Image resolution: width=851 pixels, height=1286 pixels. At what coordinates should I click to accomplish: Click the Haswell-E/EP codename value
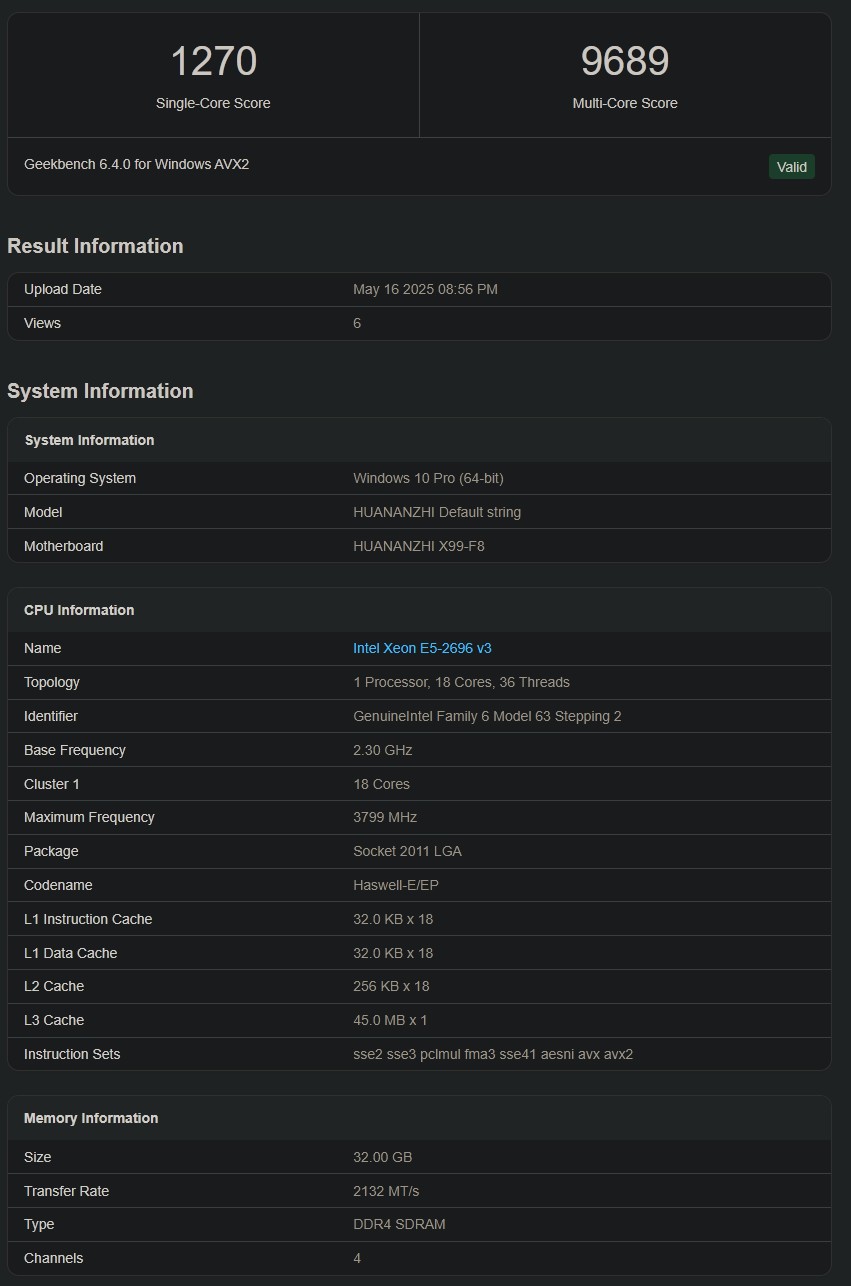(396, 885)
